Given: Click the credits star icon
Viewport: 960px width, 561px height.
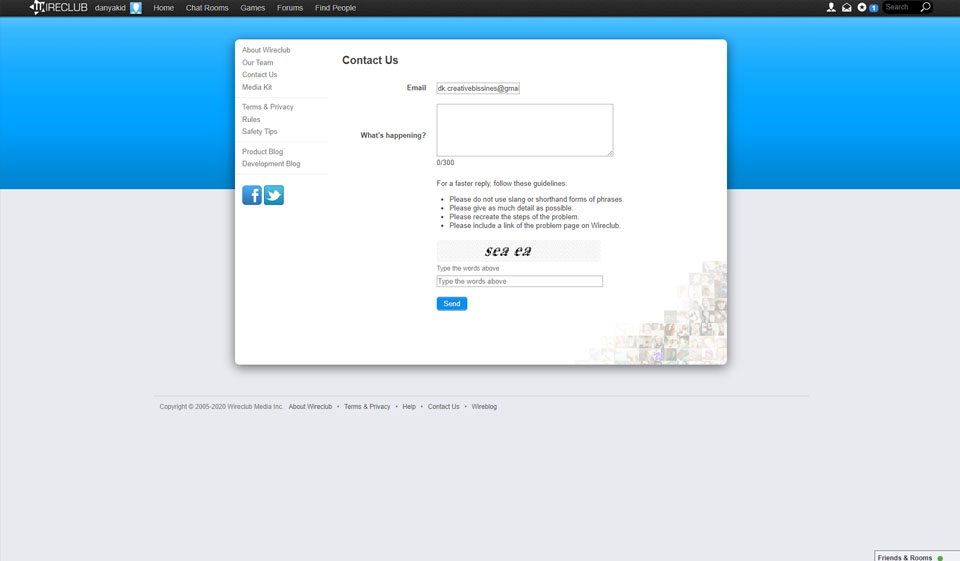Looking at the screenshot, I should (x=862, y=8).
